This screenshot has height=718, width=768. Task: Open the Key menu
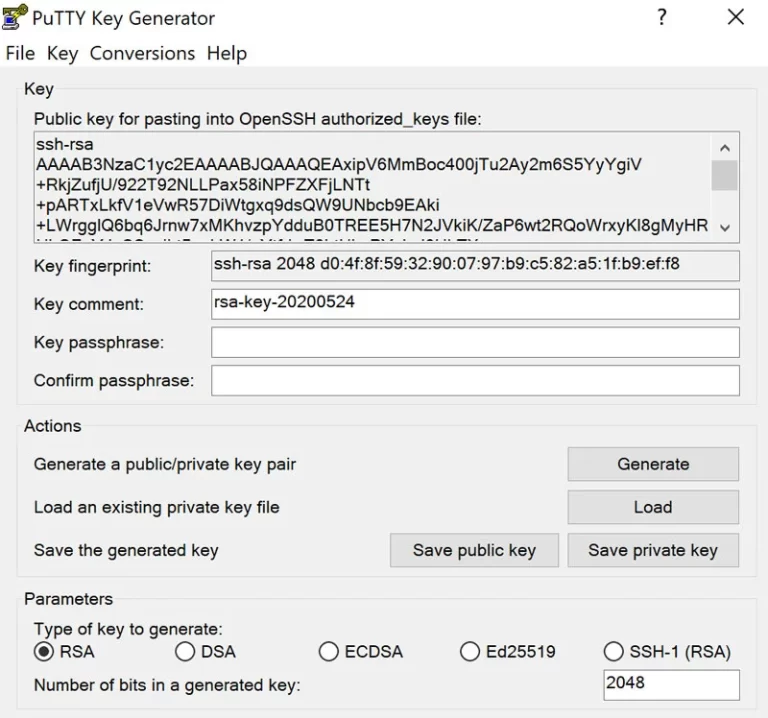tap(62, 53)
